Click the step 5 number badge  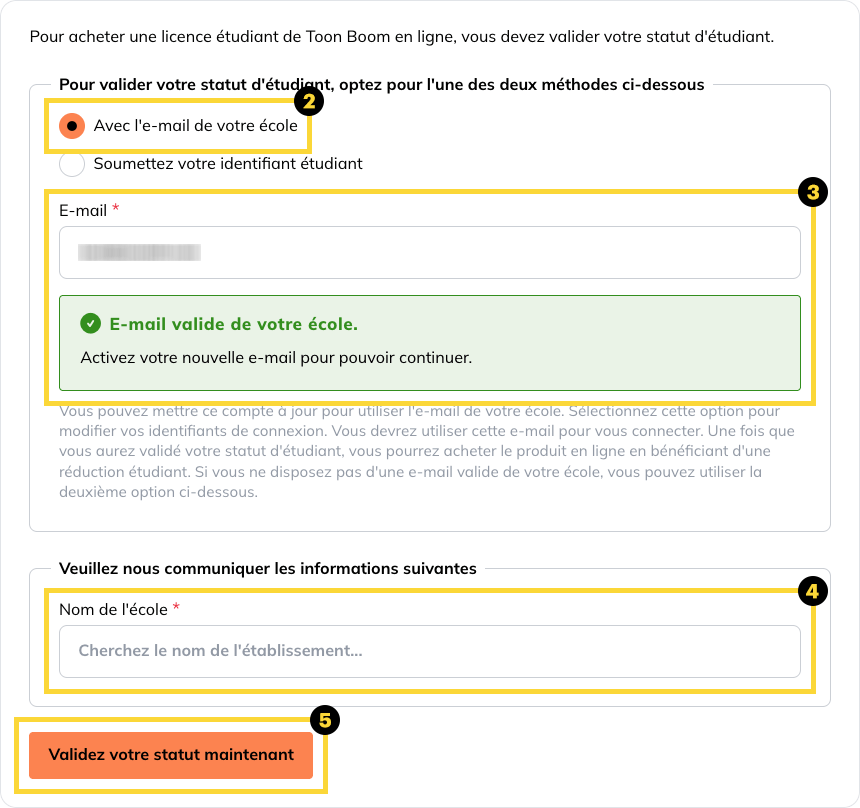324,719
